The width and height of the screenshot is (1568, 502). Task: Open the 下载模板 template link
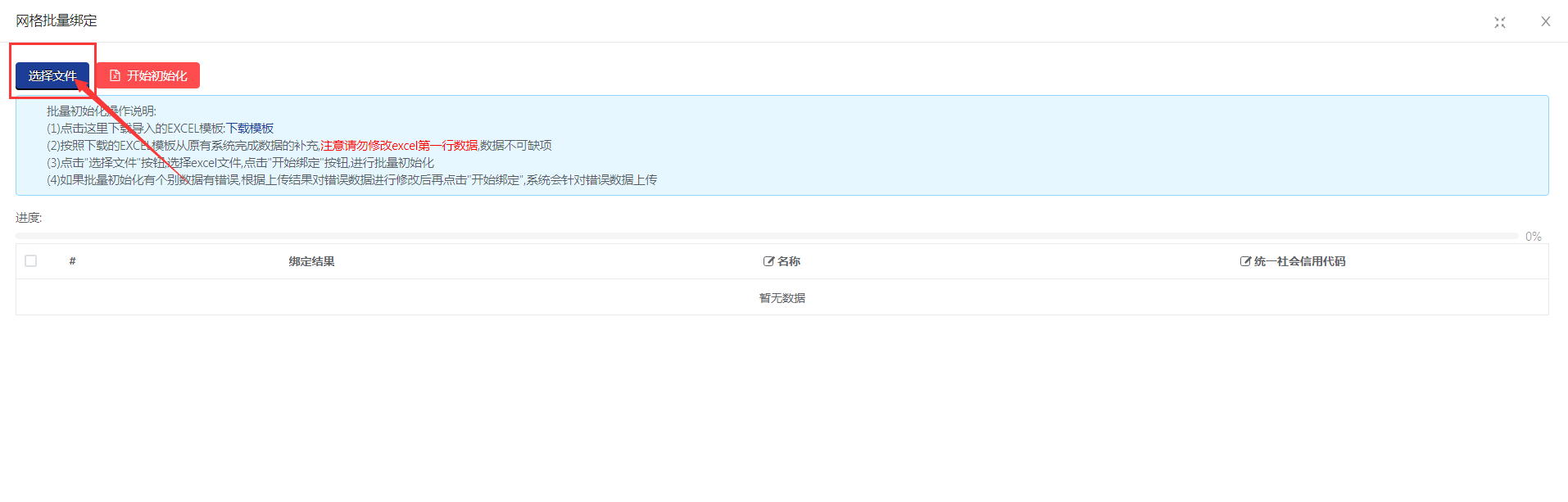click(250, 129)
